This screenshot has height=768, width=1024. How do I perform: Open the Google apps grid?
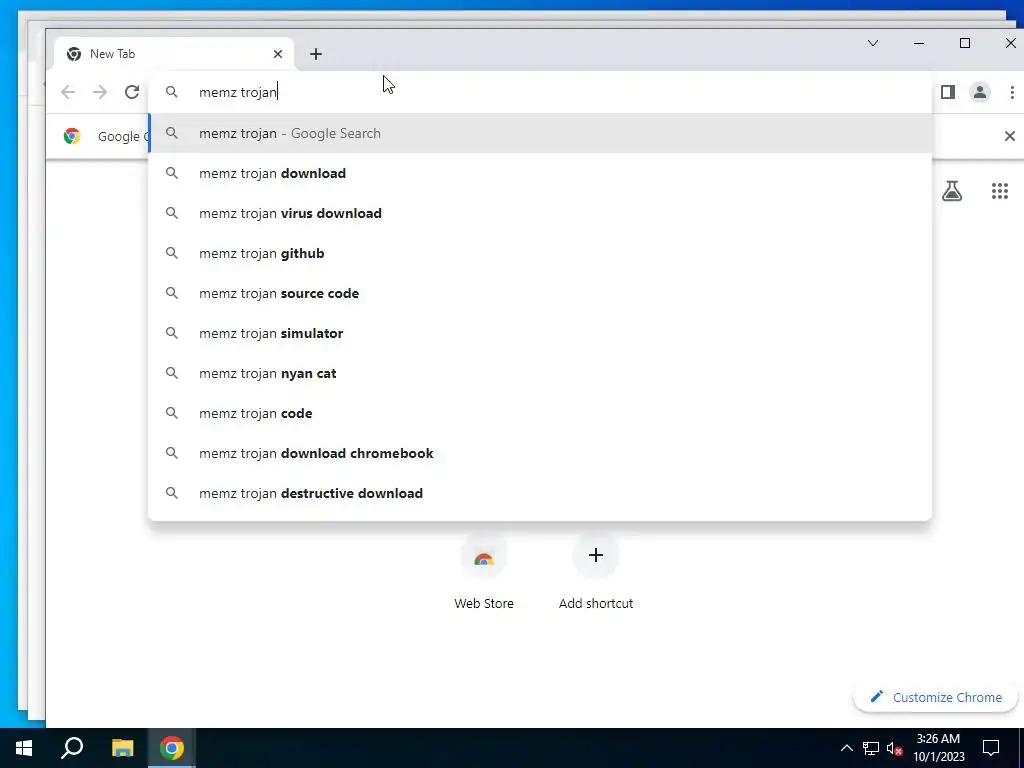(999, 191)
